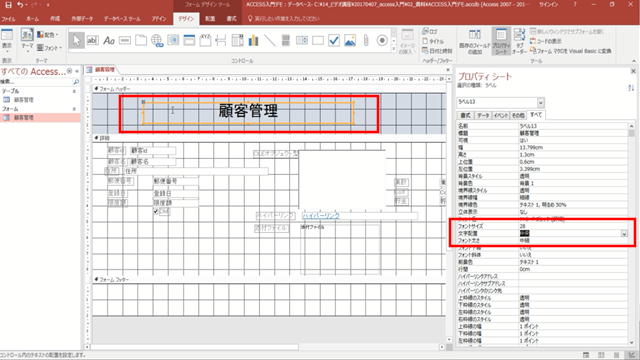640x360 pixels.
Task: Insert a Title (タイトル) into header
Action: pos(433,41)
